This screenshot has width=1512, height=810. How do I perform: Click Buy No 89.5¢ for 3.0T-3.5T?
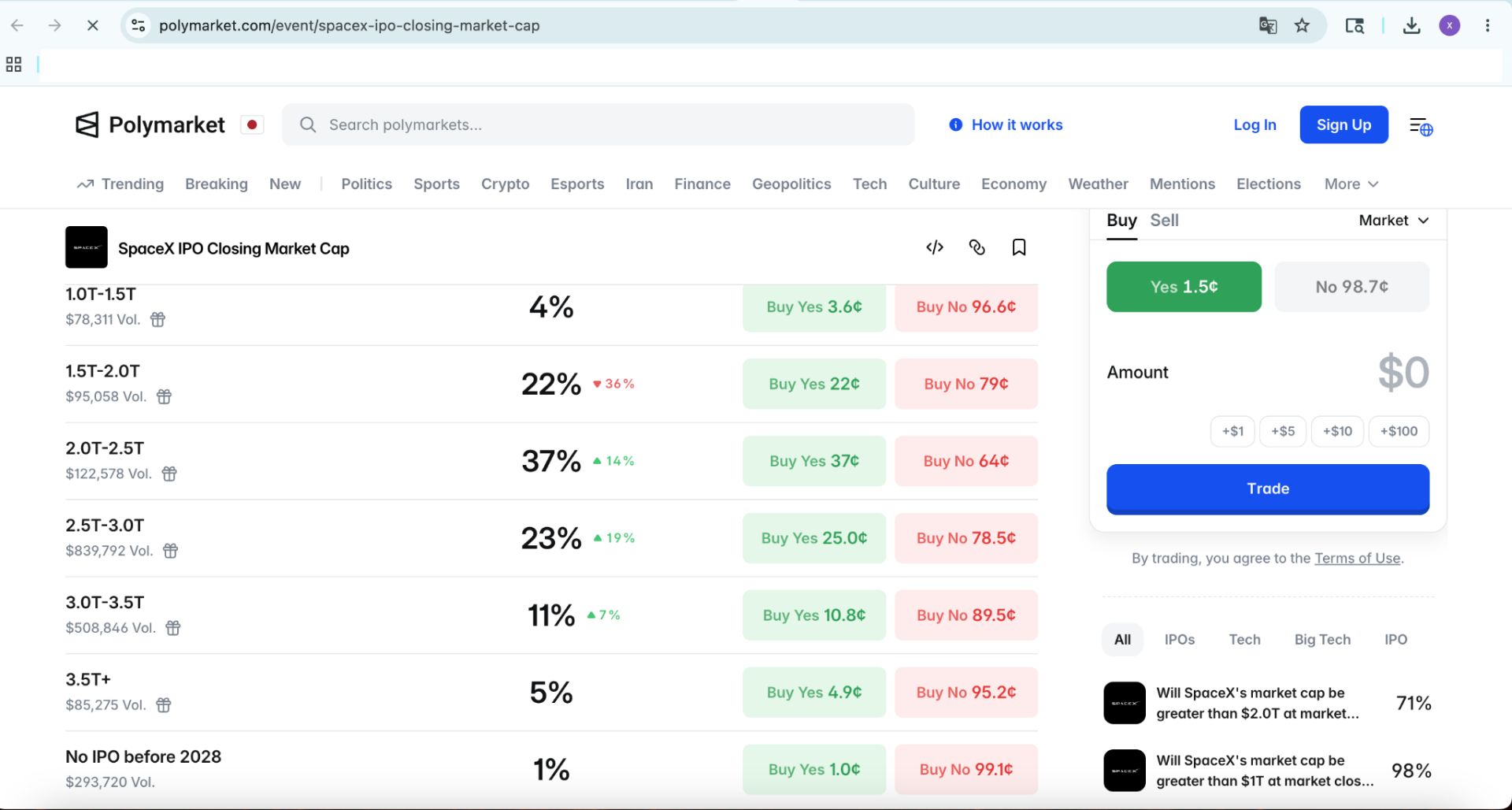tap(966, 615)
